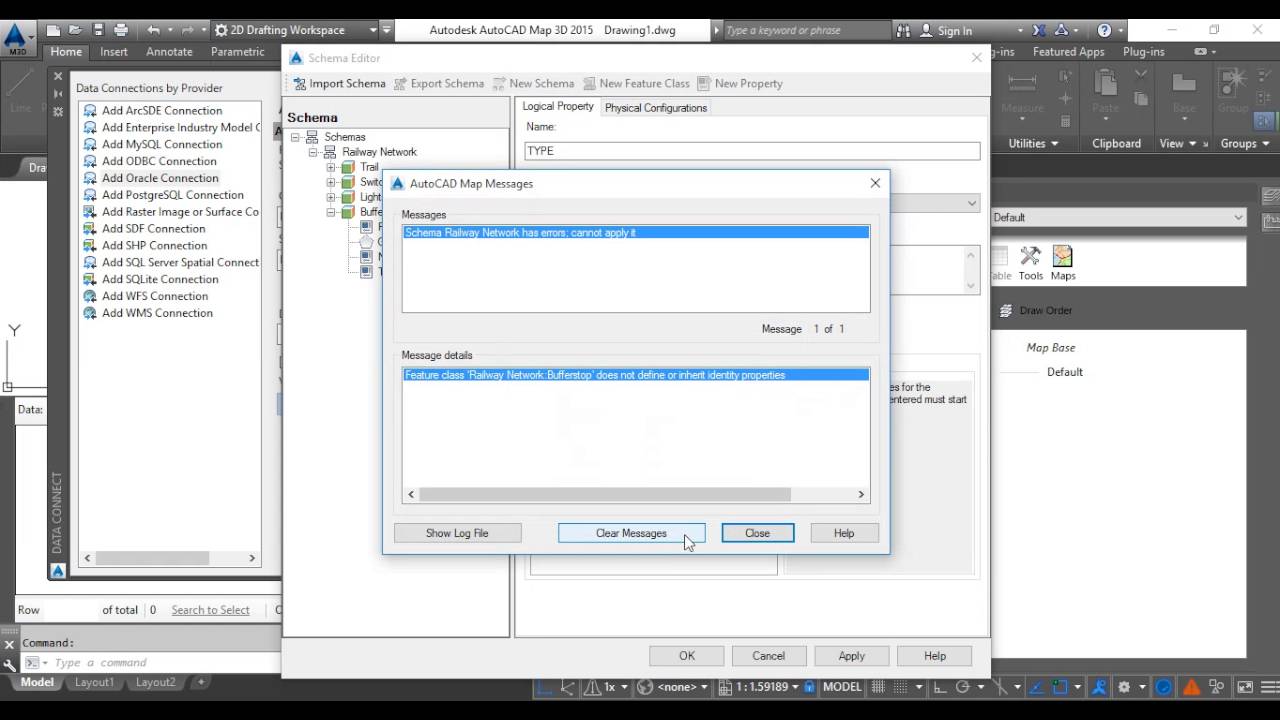Expand the Trail feature class node
Image resolution: width=1280 pixels, height=720 pixels.
click(331, 167)
